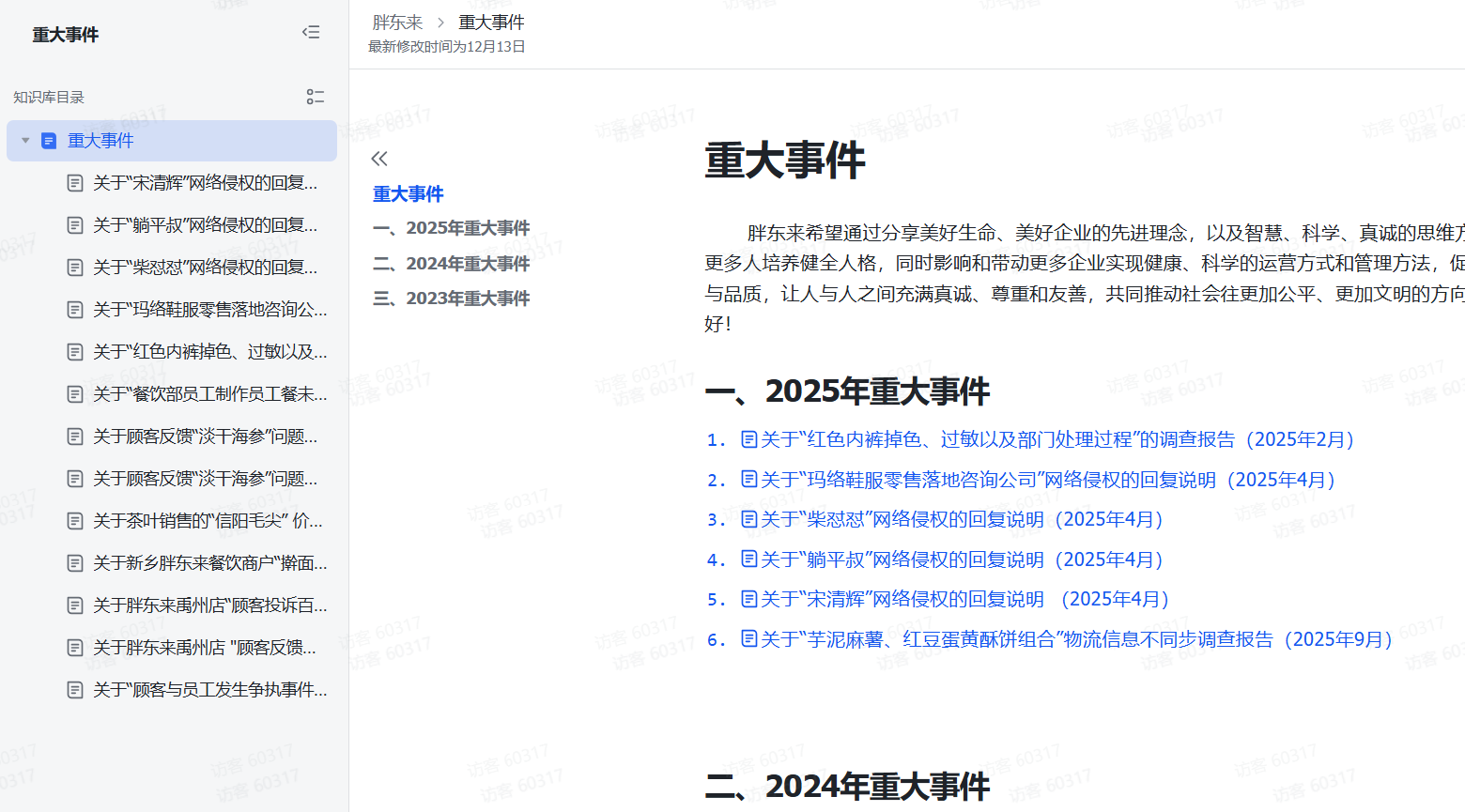Image resolution: width=1465 pixels, height=812 pixels.
Task: Open 关于"顾客与员工发生争执事件 sidebar item
Action: click(x=209, y=690)
